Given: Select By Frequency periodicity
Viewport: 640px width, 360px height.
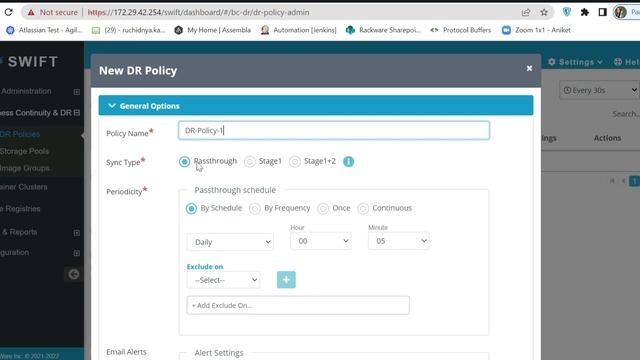Looking at the screenshot, I should [255, 209].
